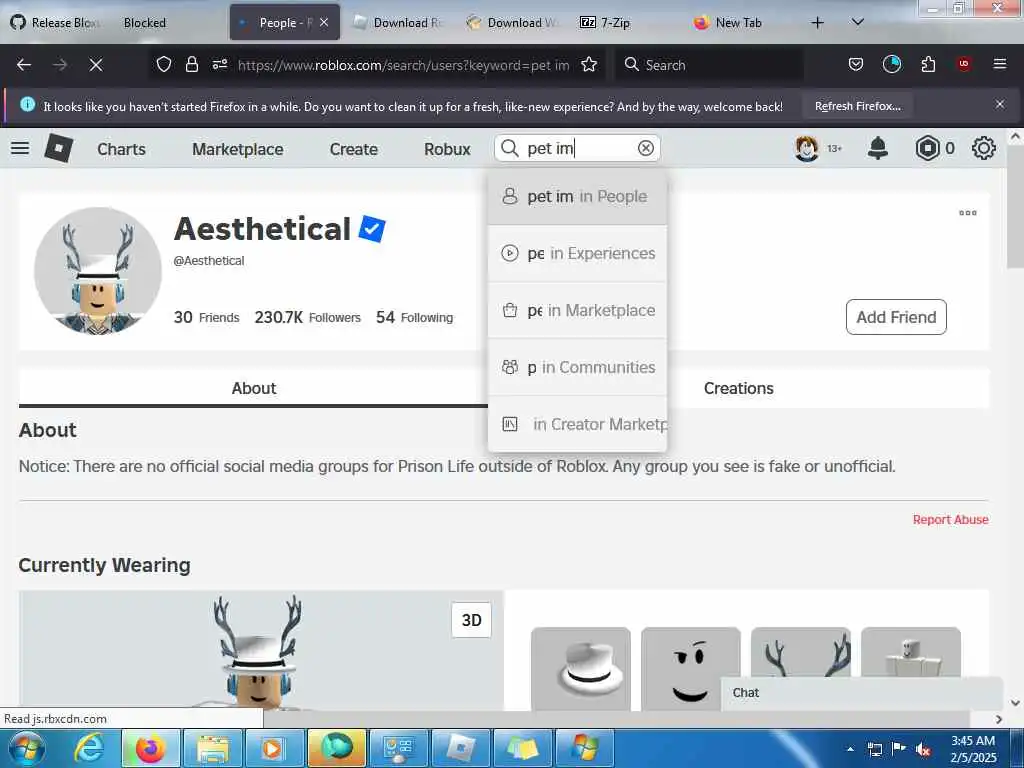Open site permissions icon in address bar
Screen dimensions: 1024x768
[219, 64]
